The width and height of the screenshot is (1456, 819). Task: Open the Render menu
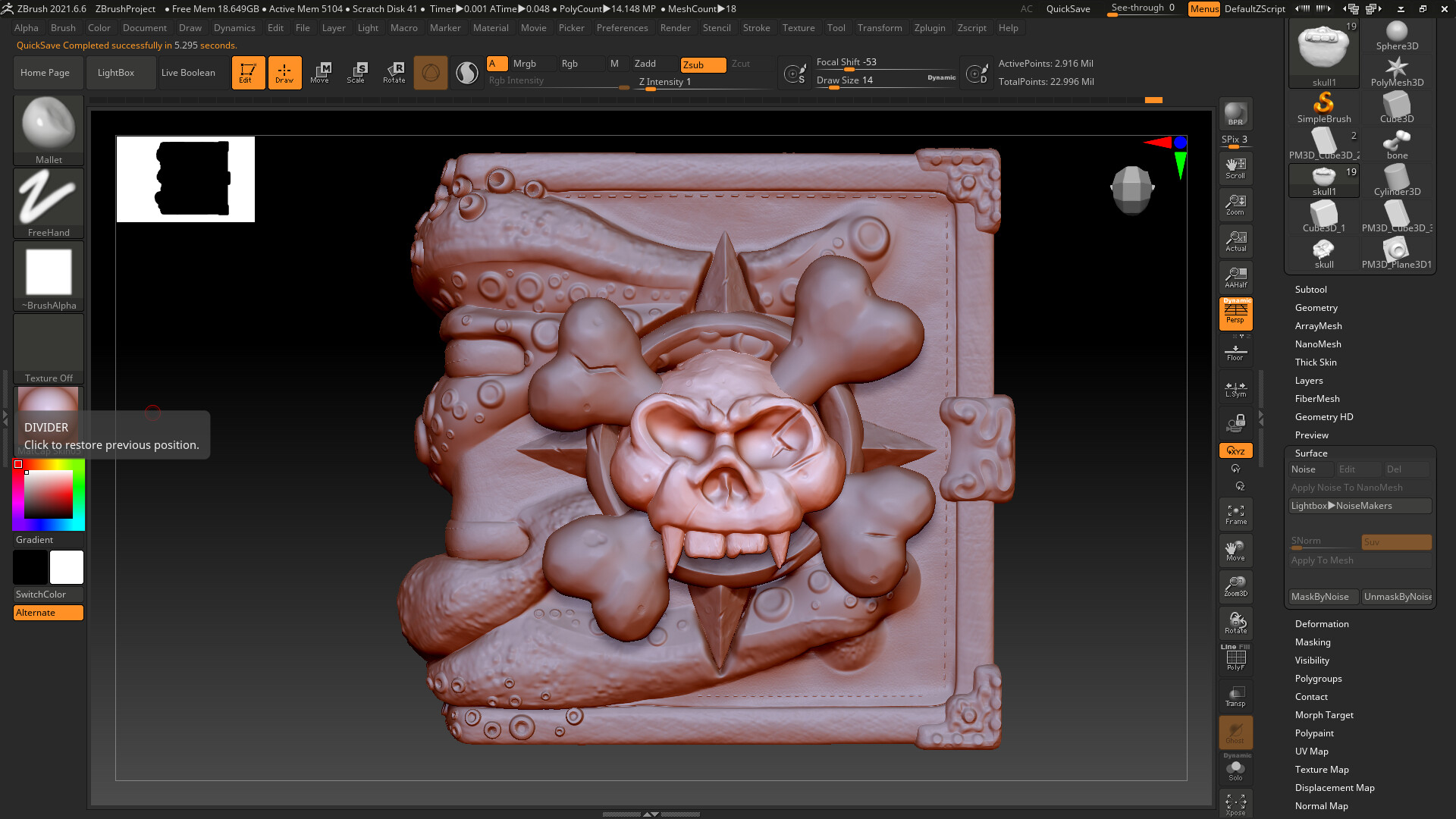[x=675, y=27]
